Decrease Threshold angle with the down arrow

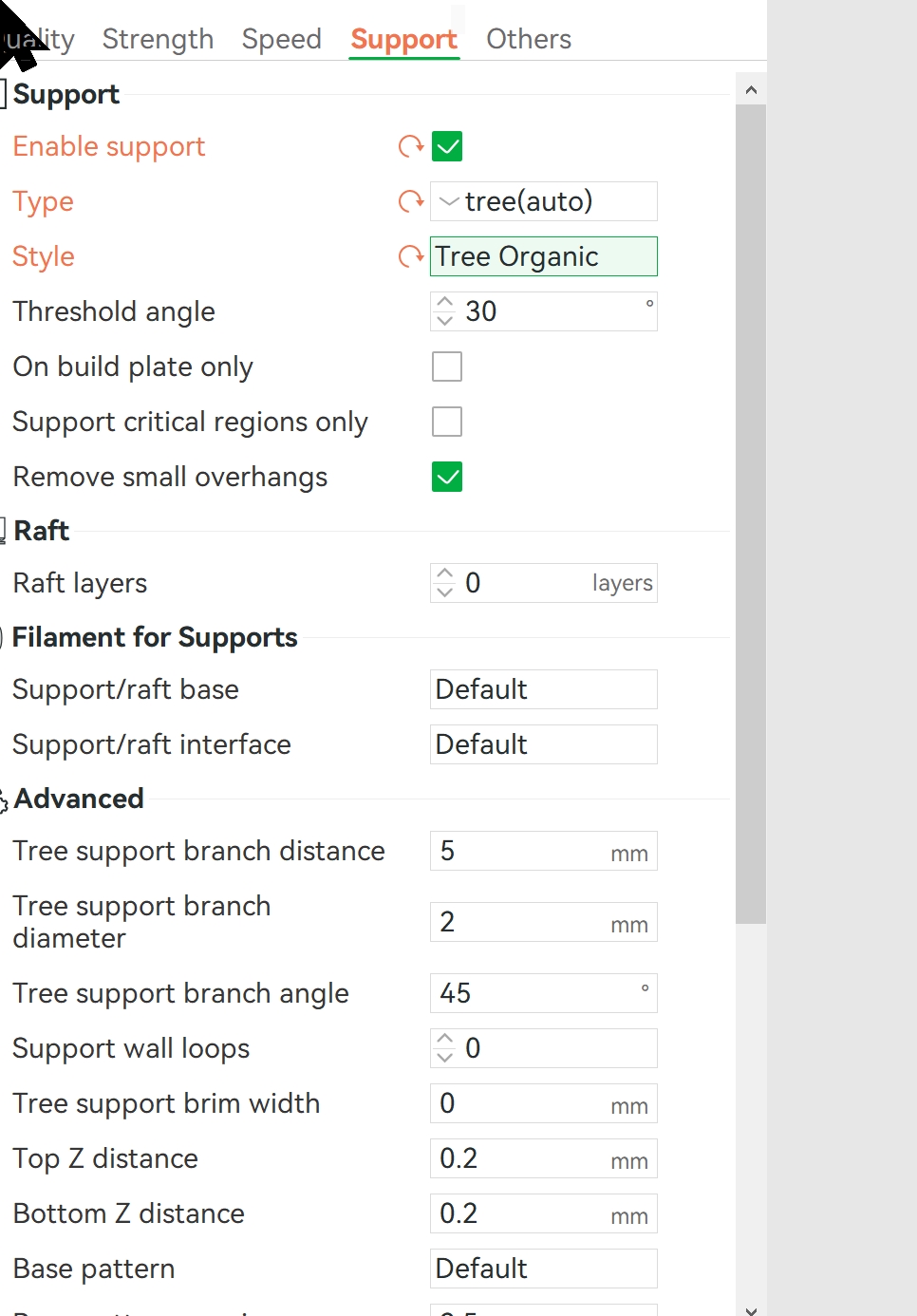[444, 321]
